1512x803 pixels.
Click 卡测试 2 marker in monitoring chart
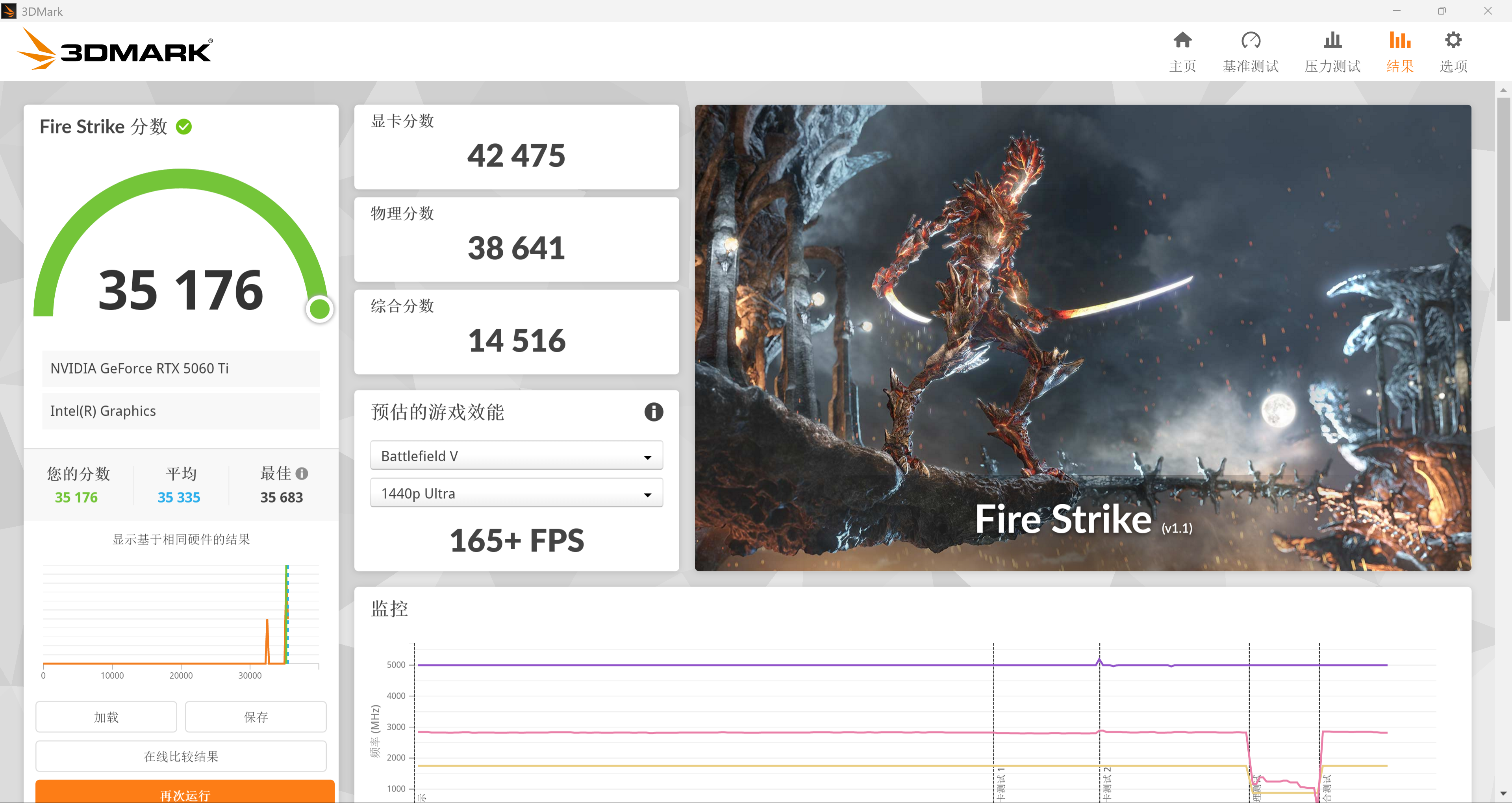1107,783
